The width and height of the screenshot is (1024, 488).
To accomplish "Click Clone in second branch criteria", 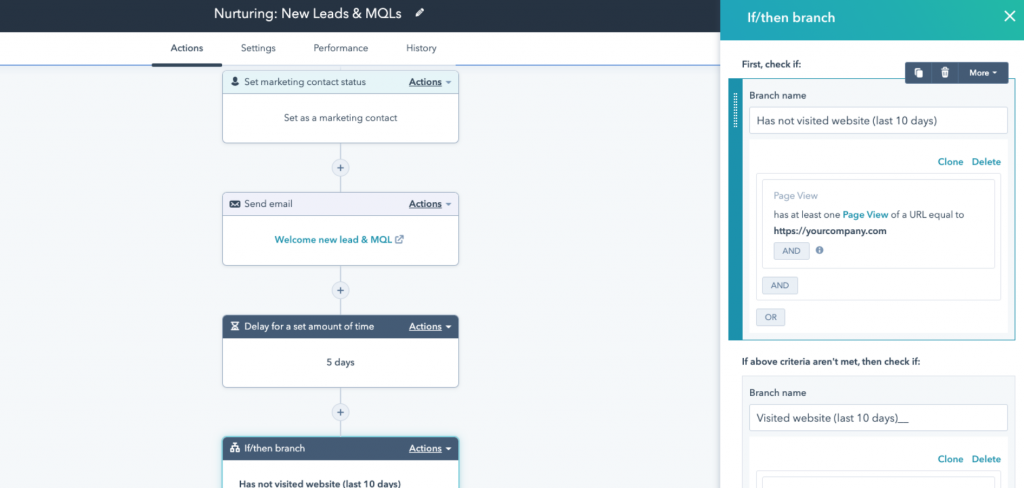I will [950, 459].
